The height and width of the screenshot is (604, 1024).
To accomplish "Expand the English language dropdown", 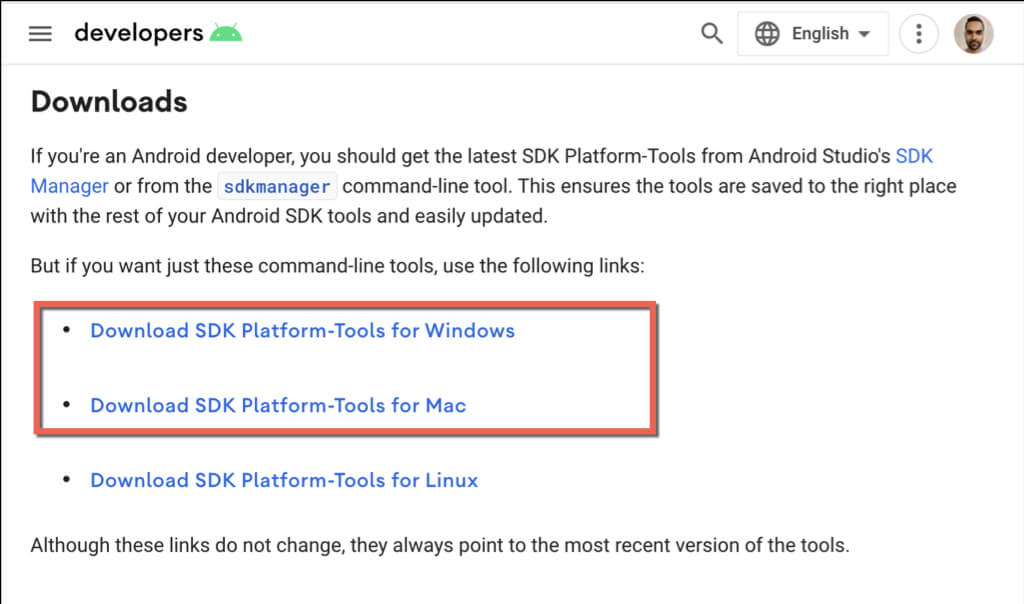I will pos(820,34).
